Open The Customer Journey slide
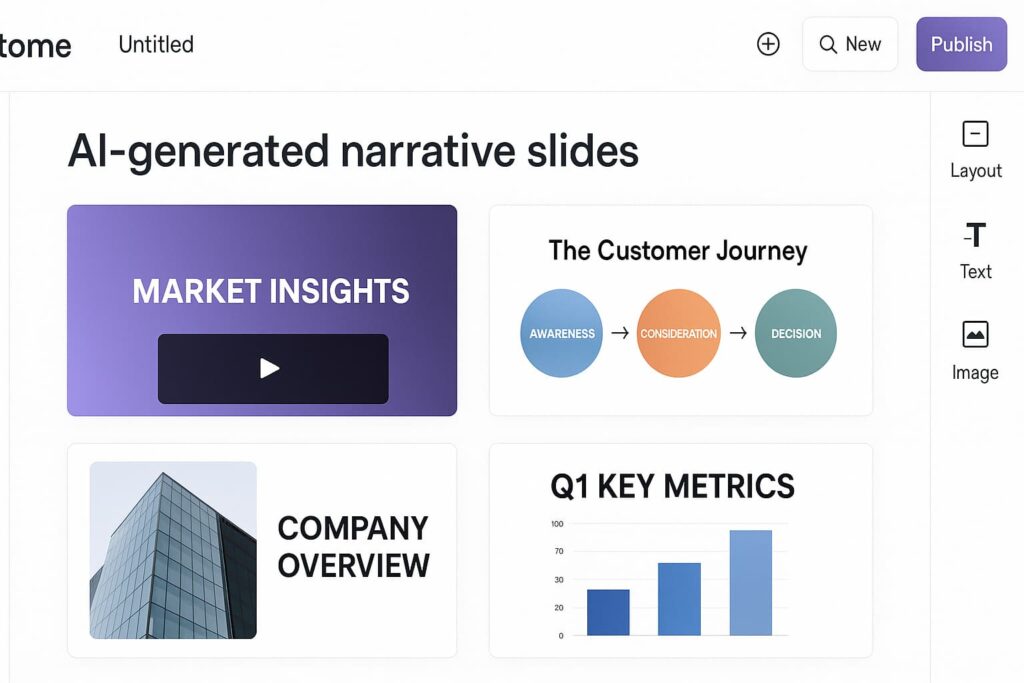 tap(680, 252)
